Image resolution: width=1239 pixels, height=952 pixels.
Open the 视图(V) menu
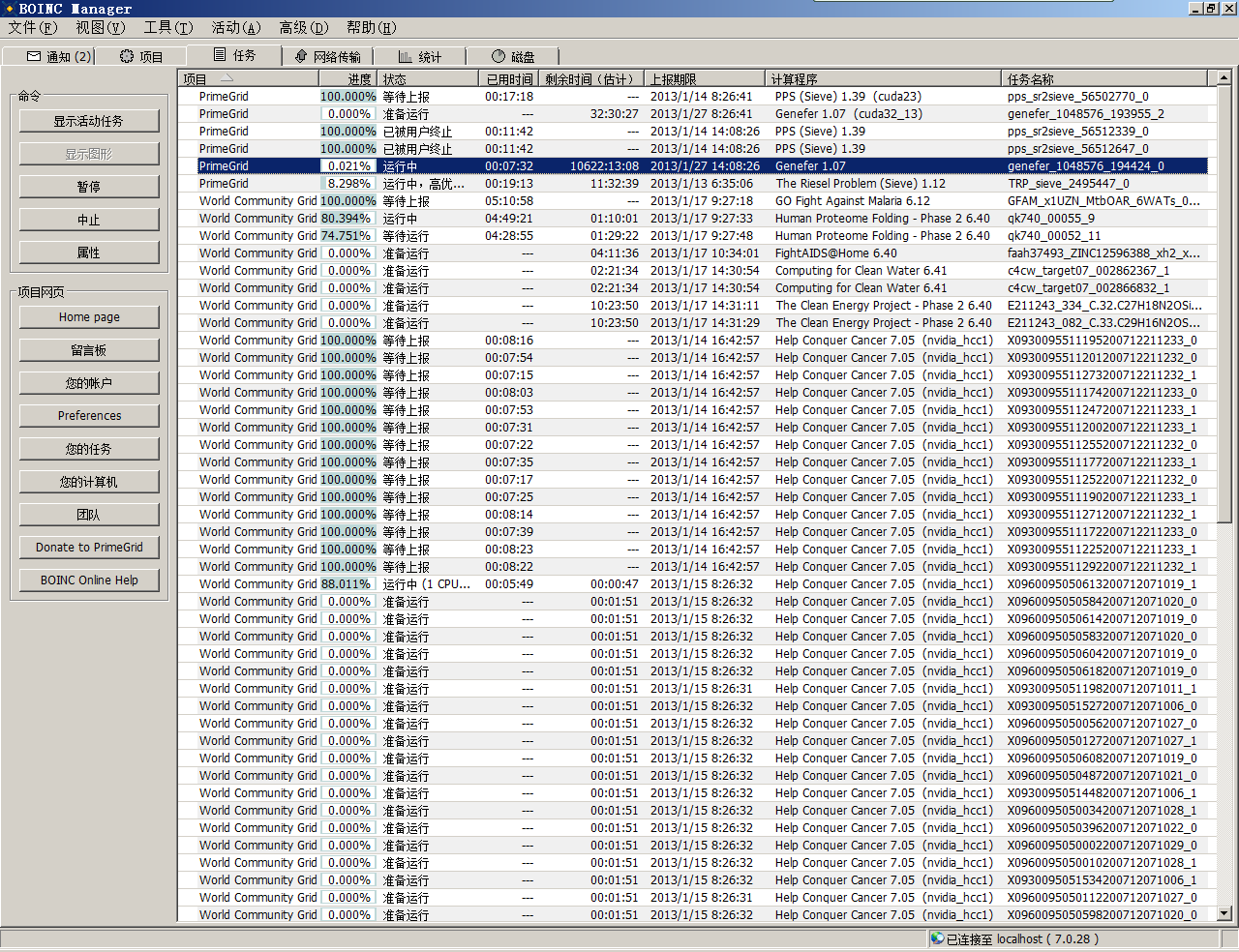pyautogui.click(x=101, y=28)
